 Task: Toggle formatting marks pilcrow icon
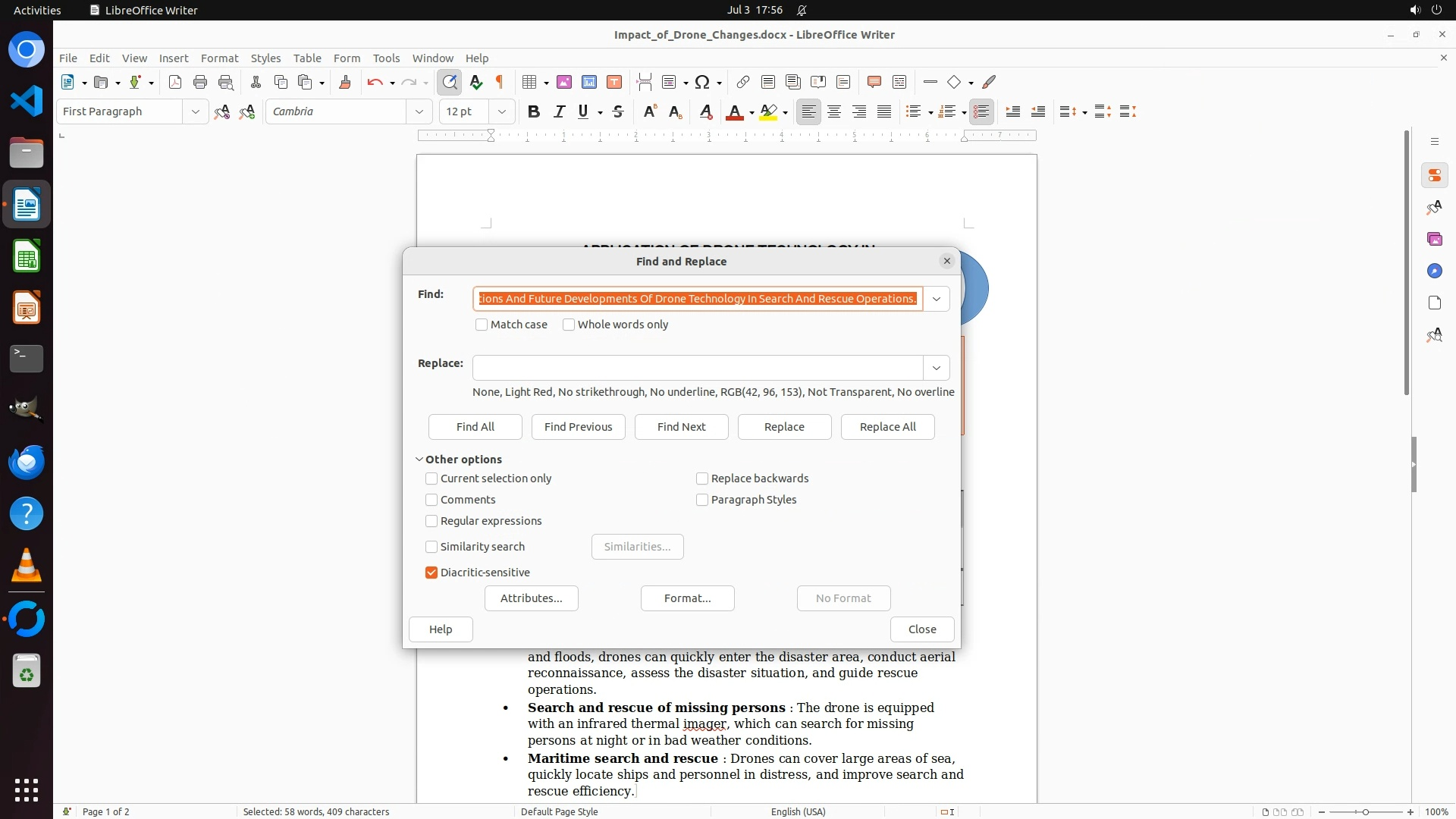(500, 82)
